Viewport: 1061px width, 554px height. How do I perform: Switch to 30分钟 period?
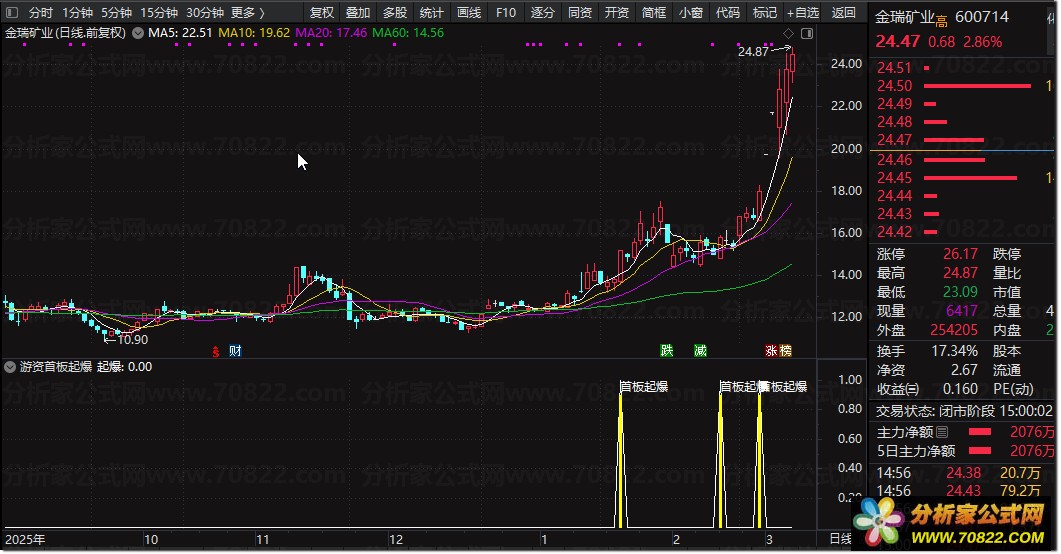pyautogui.click(x=204, y=13)
